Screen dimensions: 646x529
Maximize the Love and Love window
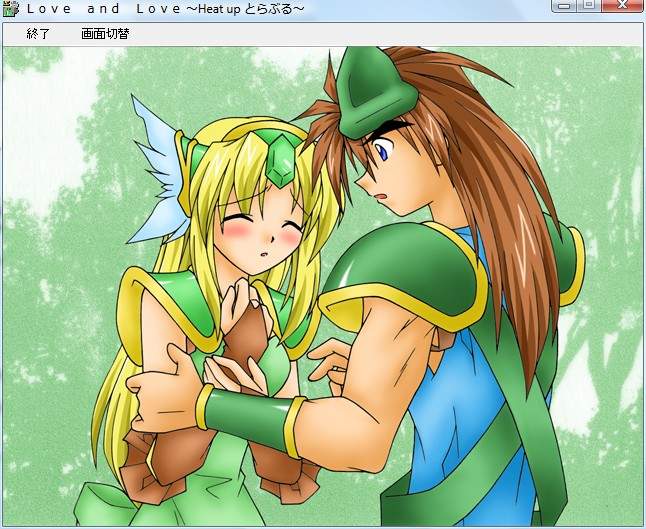point(590,6)
